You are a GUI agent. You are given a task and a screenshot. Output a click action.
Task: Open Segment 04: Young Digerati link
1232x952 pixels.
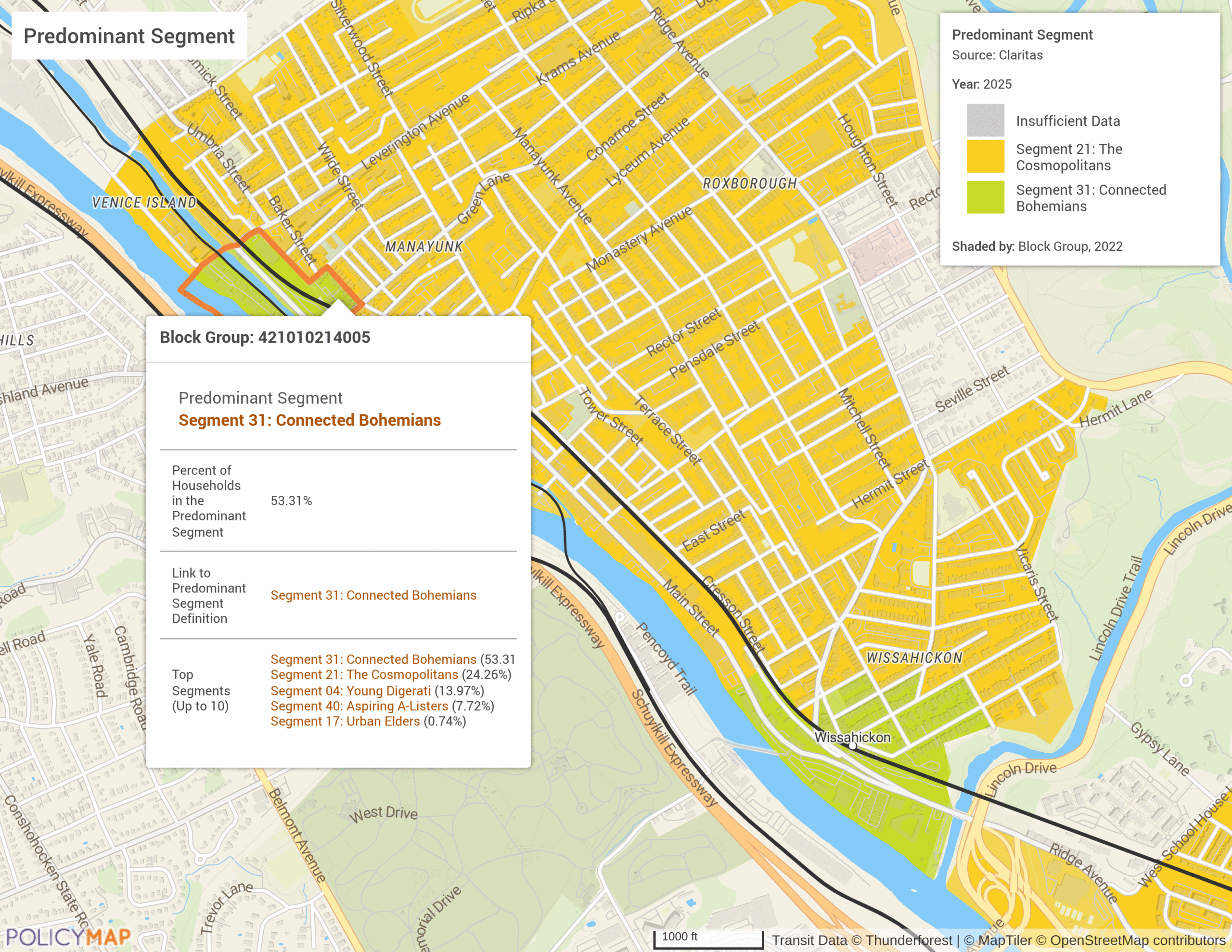[350, 691]
